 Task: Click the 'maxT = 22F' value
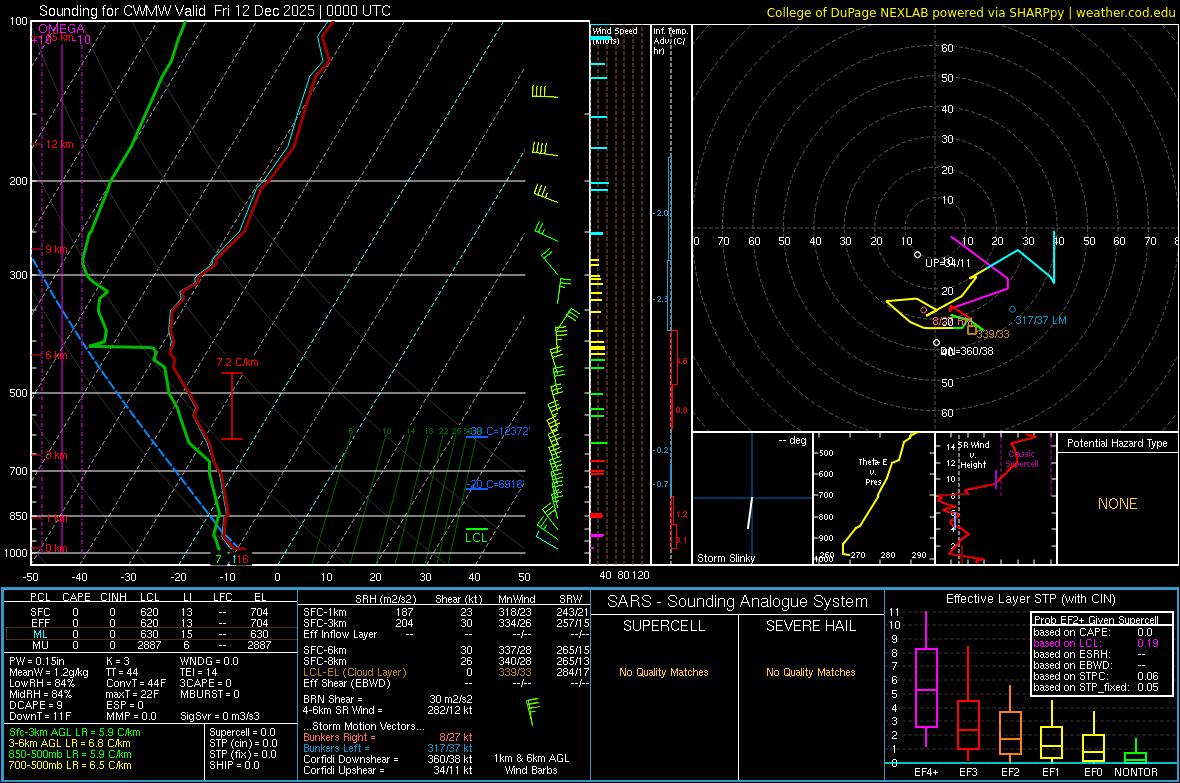click(132, 694)
